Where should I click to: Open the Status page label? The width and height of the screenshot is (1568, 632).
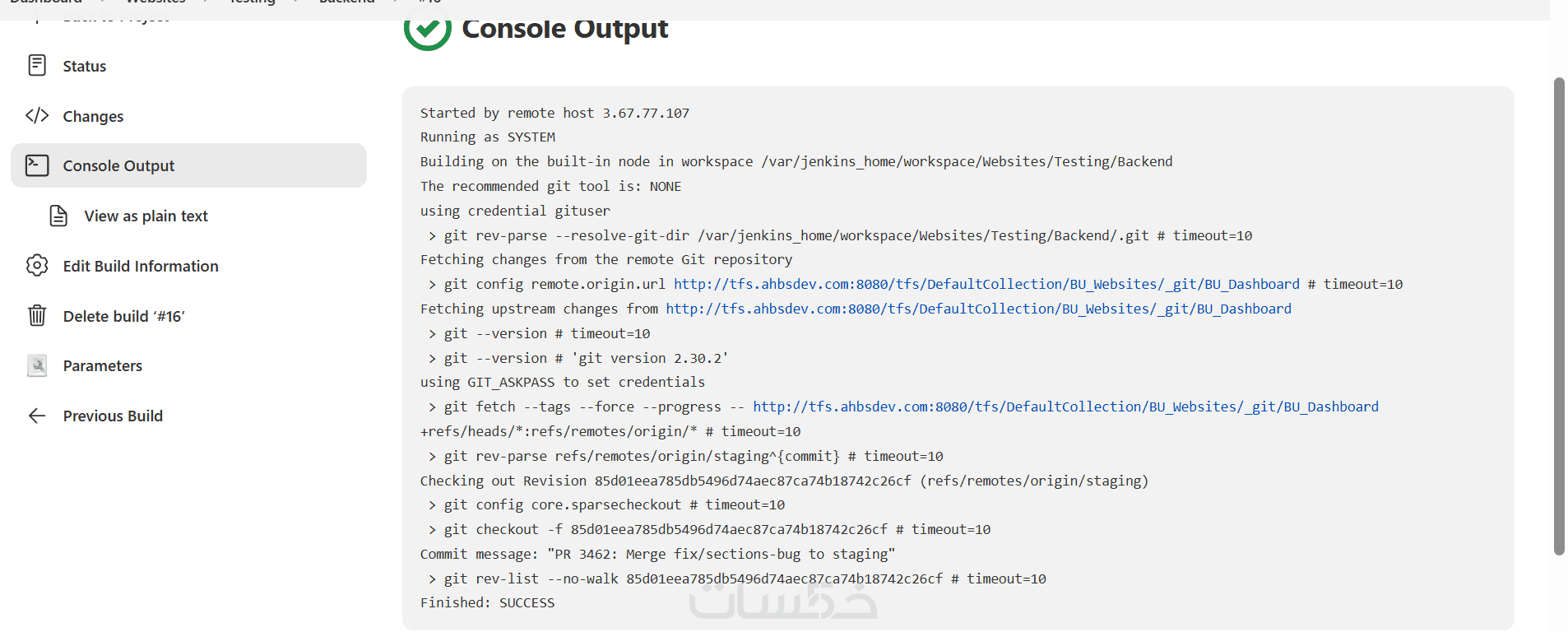[85, 66]
